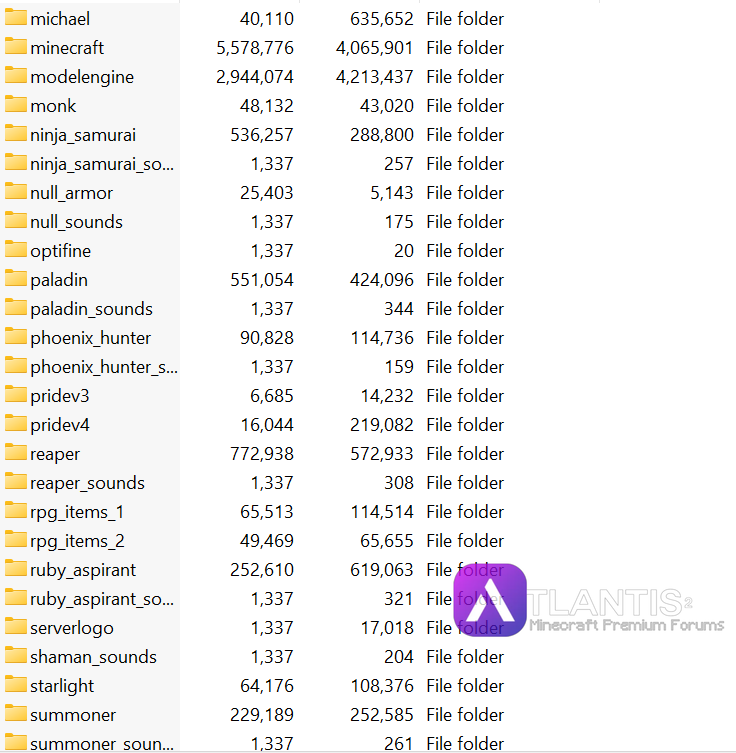This screenshot has width=736, height=753.
Task: Click the michael folder icon
Action: pyautogui.click(x=16, y=18)
